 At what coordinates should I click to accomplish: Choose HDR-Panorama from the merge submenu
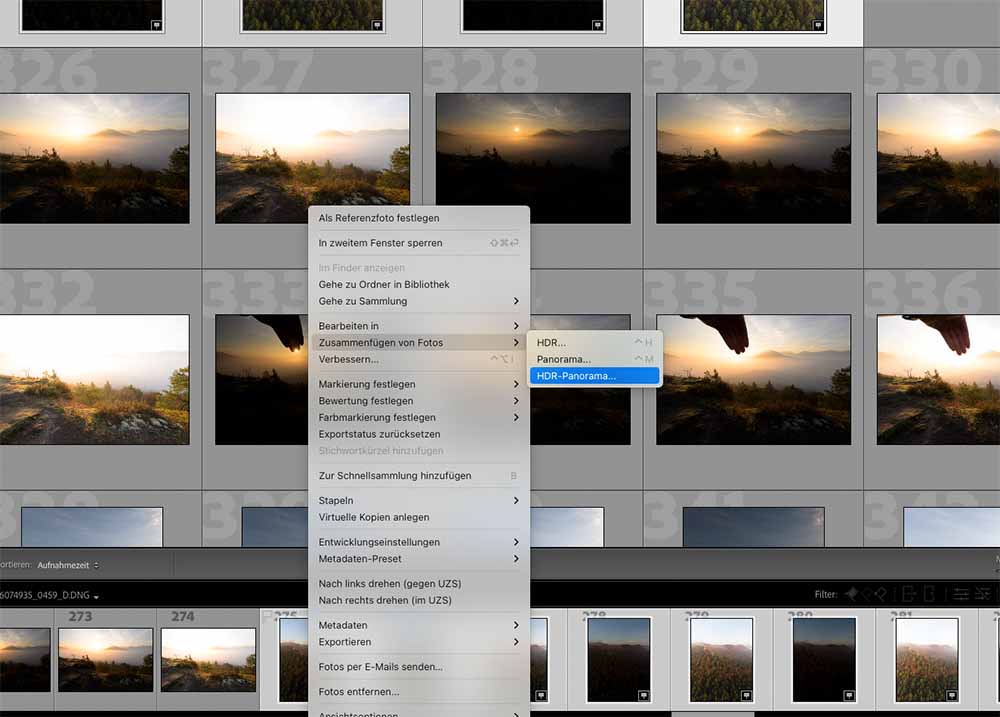(592, 376)
